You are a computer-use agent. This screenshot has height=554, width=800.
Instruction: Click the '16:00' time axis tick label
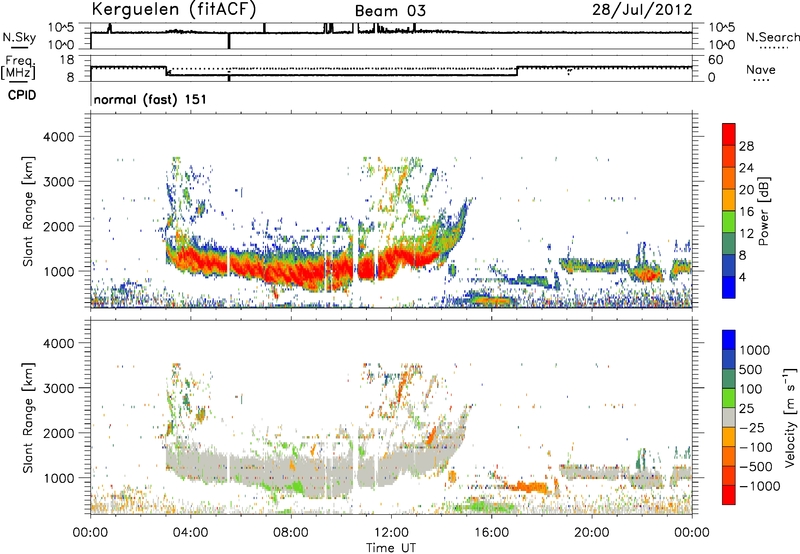(x=492, y=533)
